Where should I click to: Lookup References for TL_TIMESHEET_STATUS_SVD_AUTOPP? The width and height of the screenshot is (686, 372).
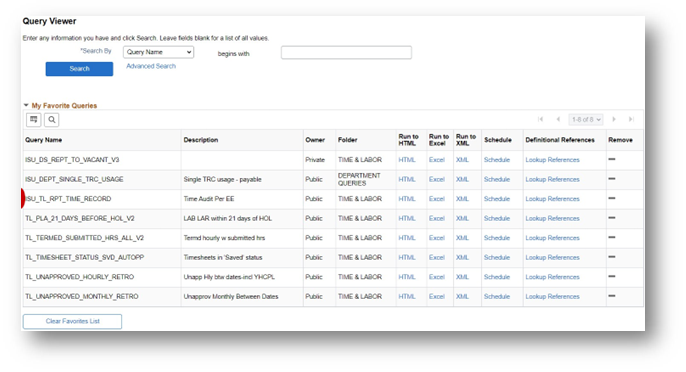click(x=552, y=257)
